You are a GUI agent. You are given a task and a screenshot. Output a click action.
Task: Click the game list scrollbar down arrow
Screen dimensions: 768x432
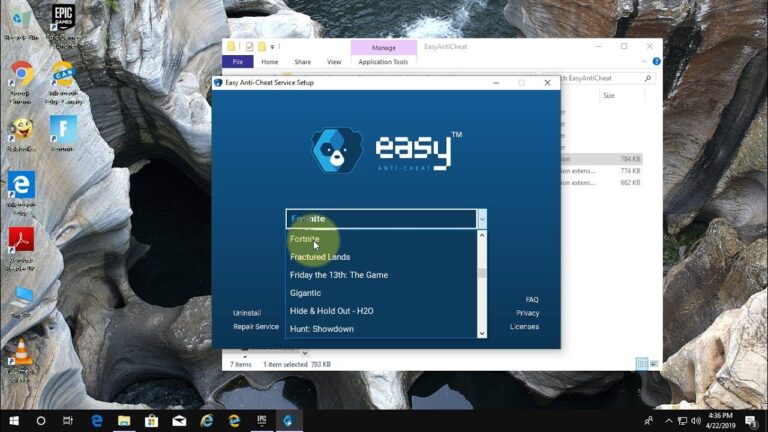[x=482, y=333]
